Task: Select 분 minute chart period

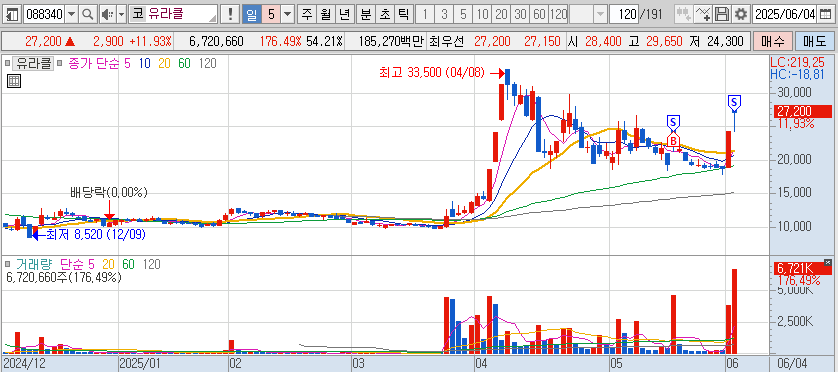Action: click(x=366, y=14)
